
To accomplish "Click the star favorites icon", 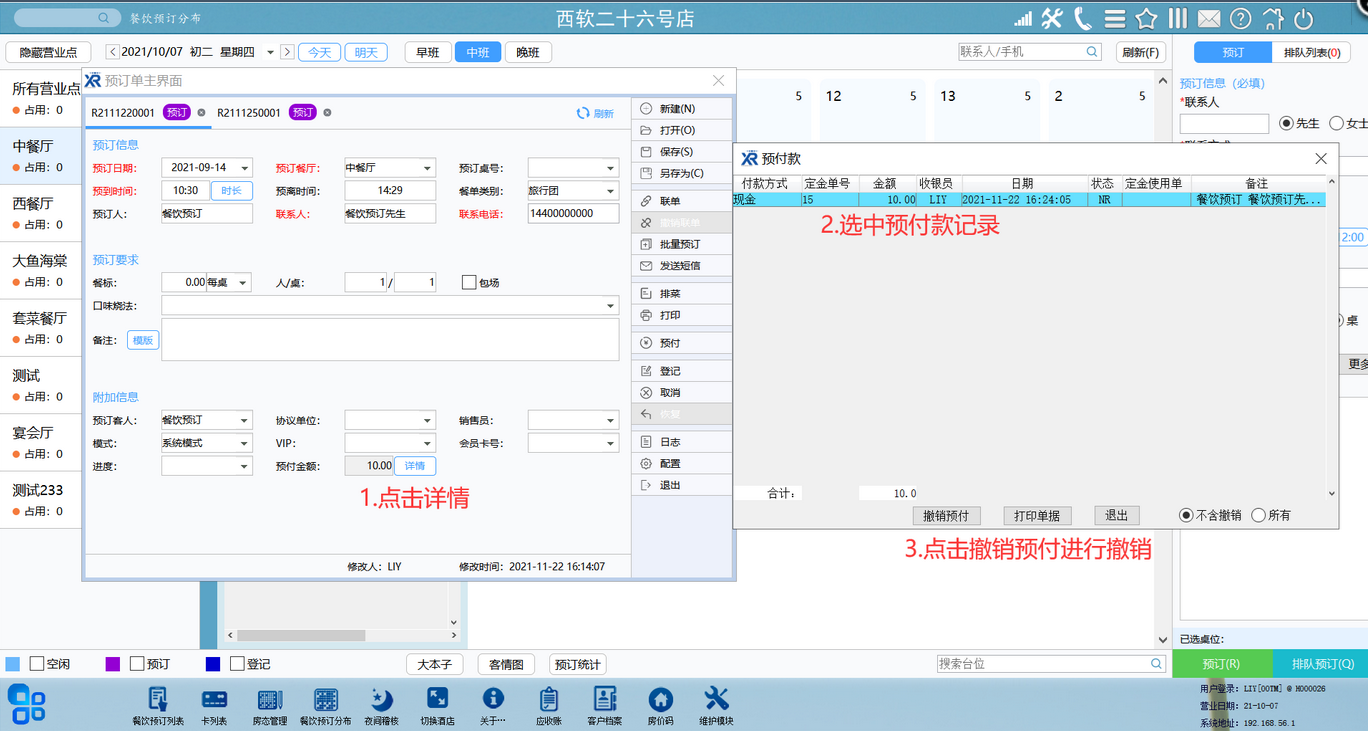I will (1146, 18).
